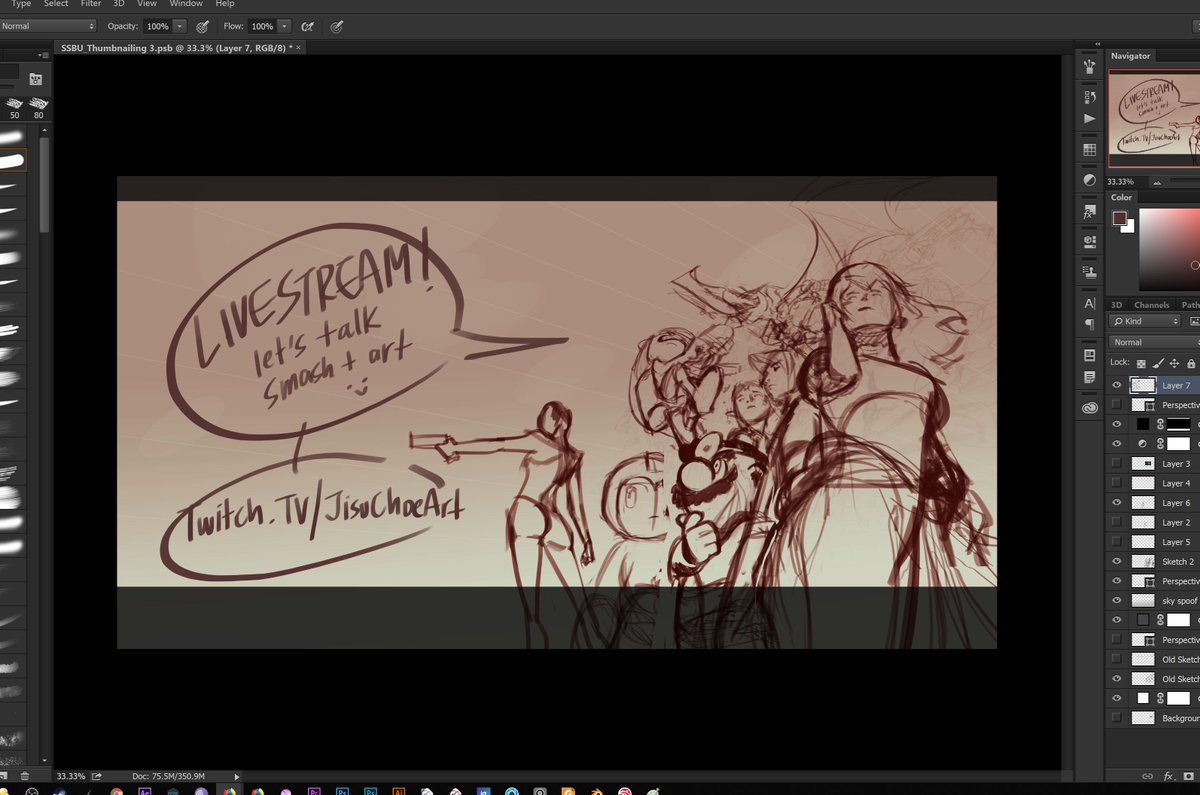Open the Styles fx panel icon

coord(1089,213)
